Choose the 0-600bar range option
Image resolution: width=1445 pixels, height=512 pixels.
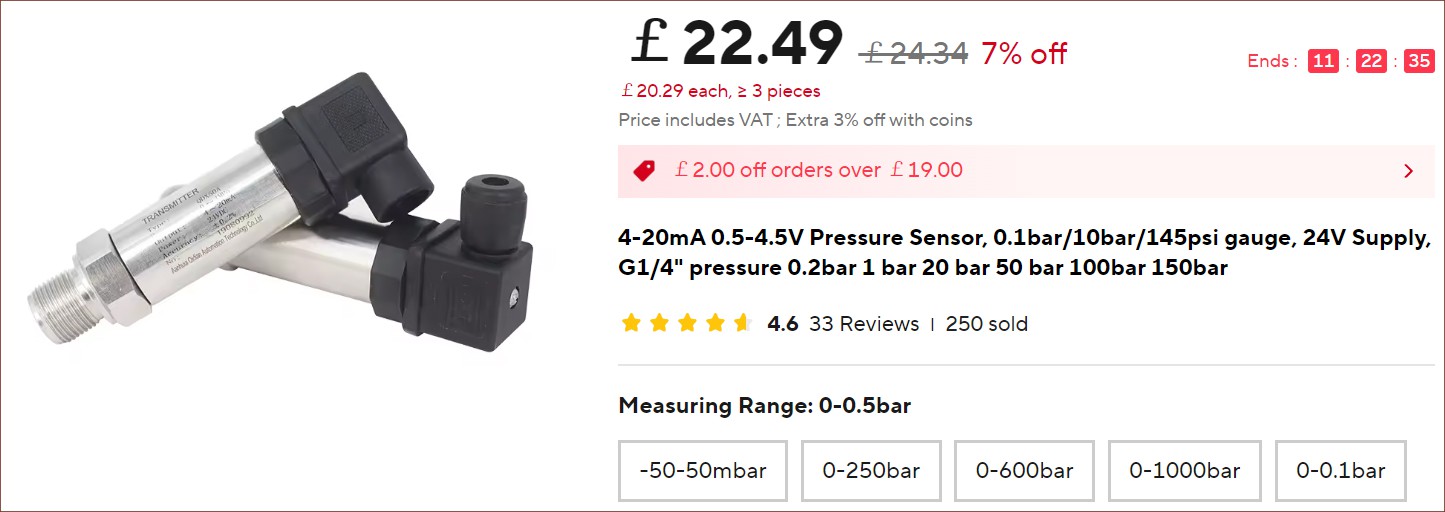click(x=1024, y=471)
